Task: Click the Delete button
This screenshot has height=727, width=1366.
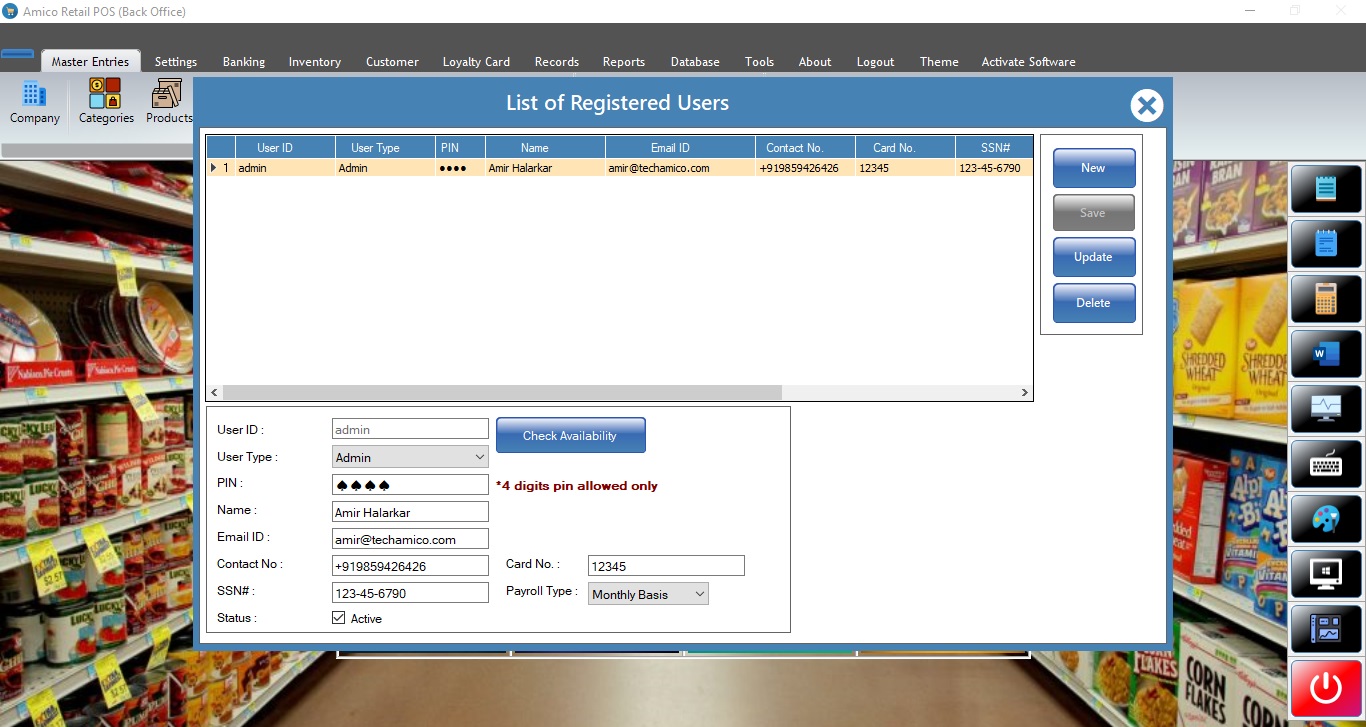Action: 1093,303
